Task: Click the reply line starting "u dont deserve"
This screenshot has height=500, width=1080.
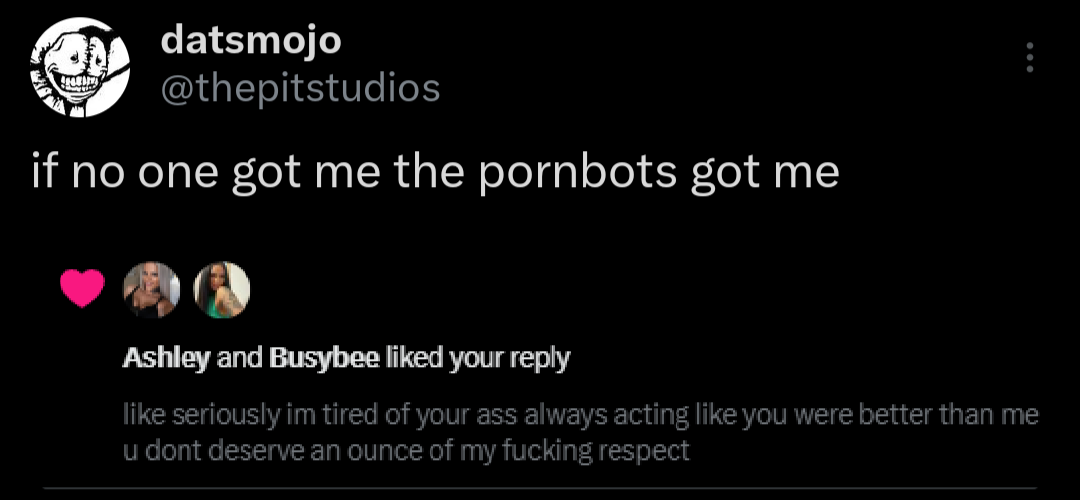Action: click(405, 450)
